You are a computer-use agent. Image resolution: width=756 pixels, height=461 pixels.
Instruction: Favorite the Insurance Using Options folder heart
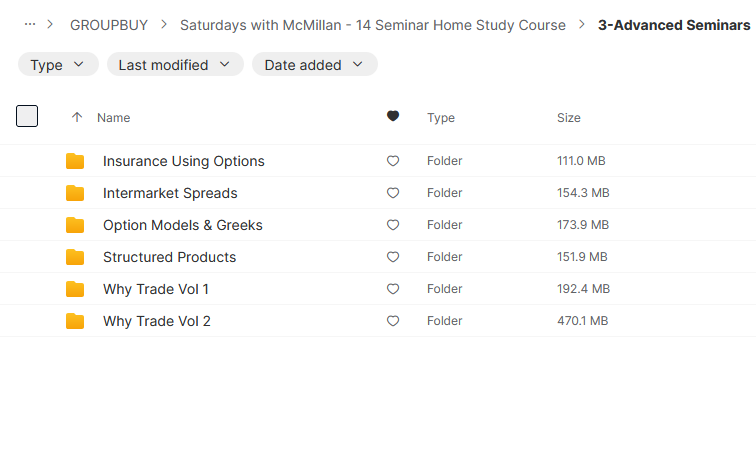[393, 161]
